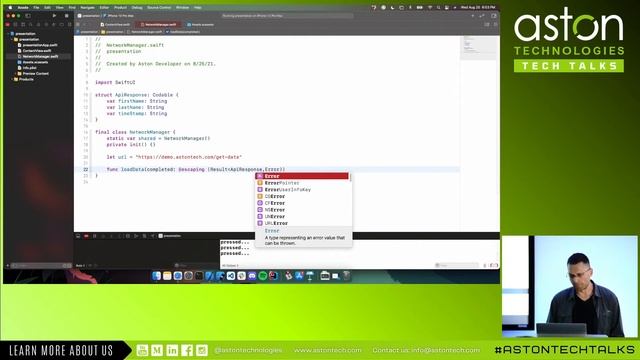
Task: Select the NetworkManager.swift tab
Action: 158,24
